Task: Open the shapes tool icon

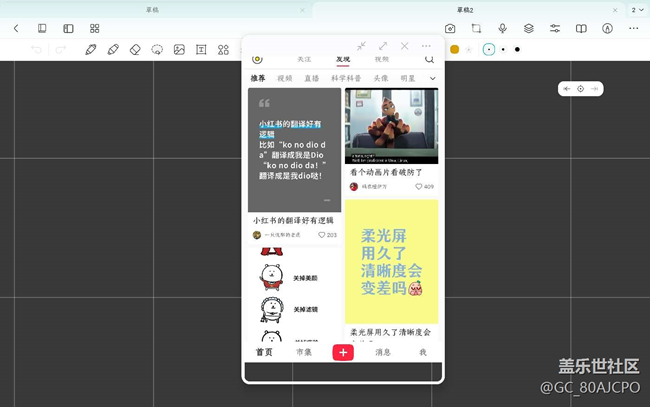Action: coord(223,50)
